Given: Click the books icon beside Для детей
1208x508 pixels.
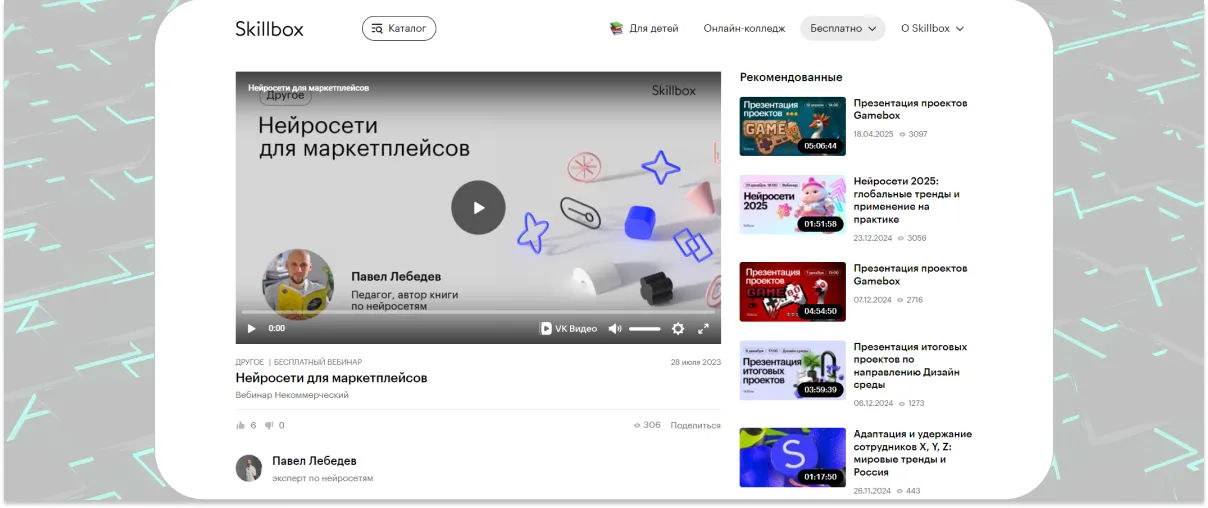Looking at the screenshot, I should [x=616, y=28].
